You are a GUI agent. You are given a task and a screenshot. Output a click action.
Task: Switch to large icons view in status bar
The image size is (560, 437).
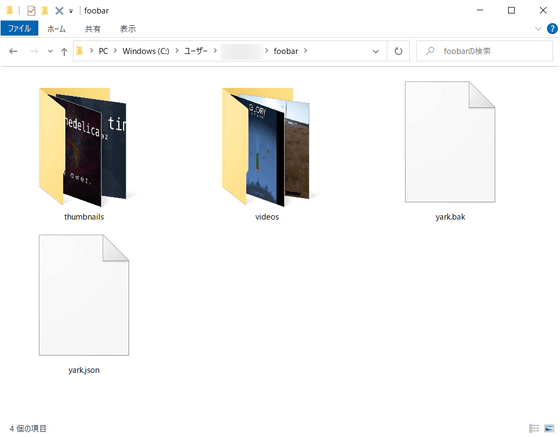(x=549, y=428)
